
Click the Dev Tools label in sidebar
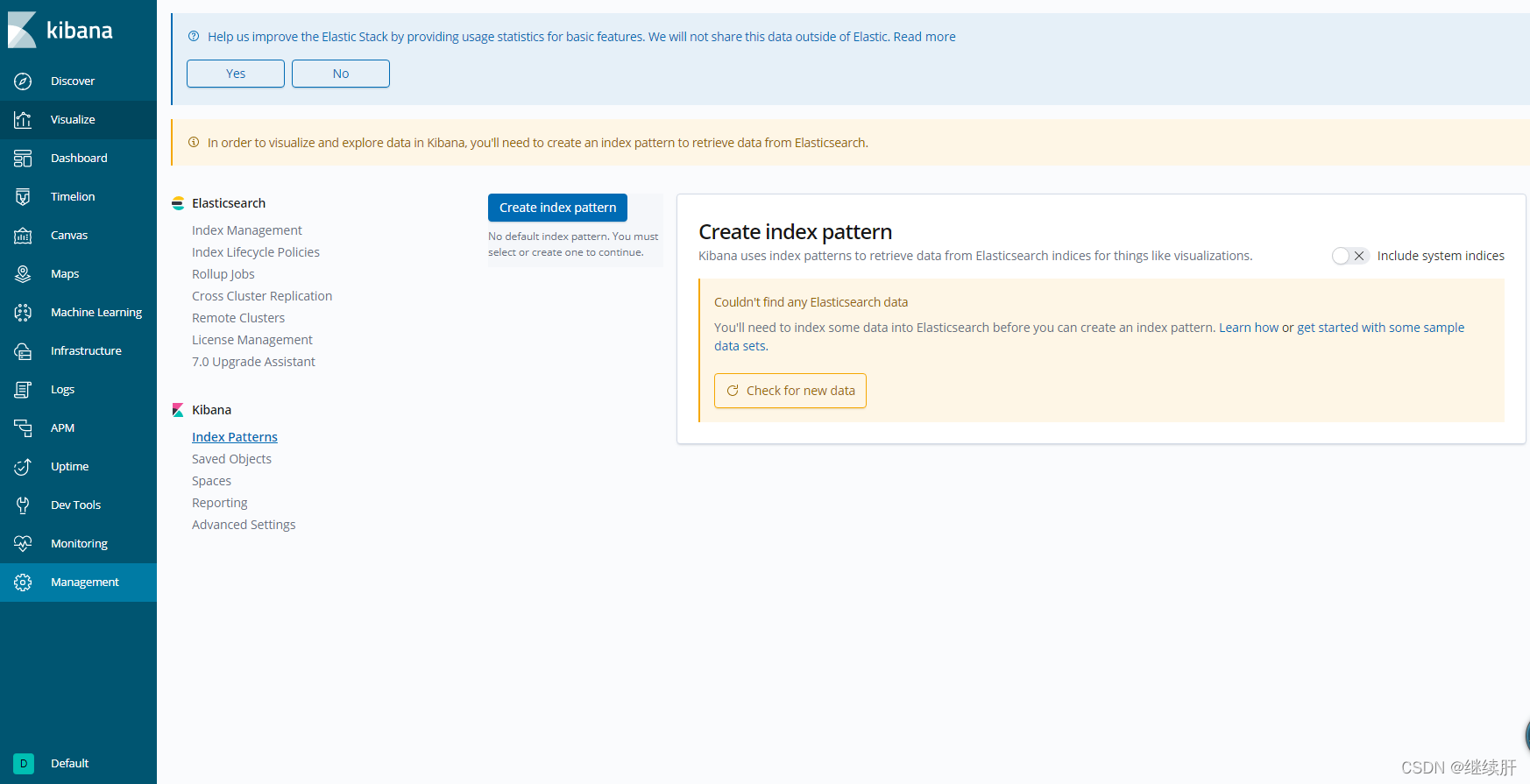click(x=75, y=505)
